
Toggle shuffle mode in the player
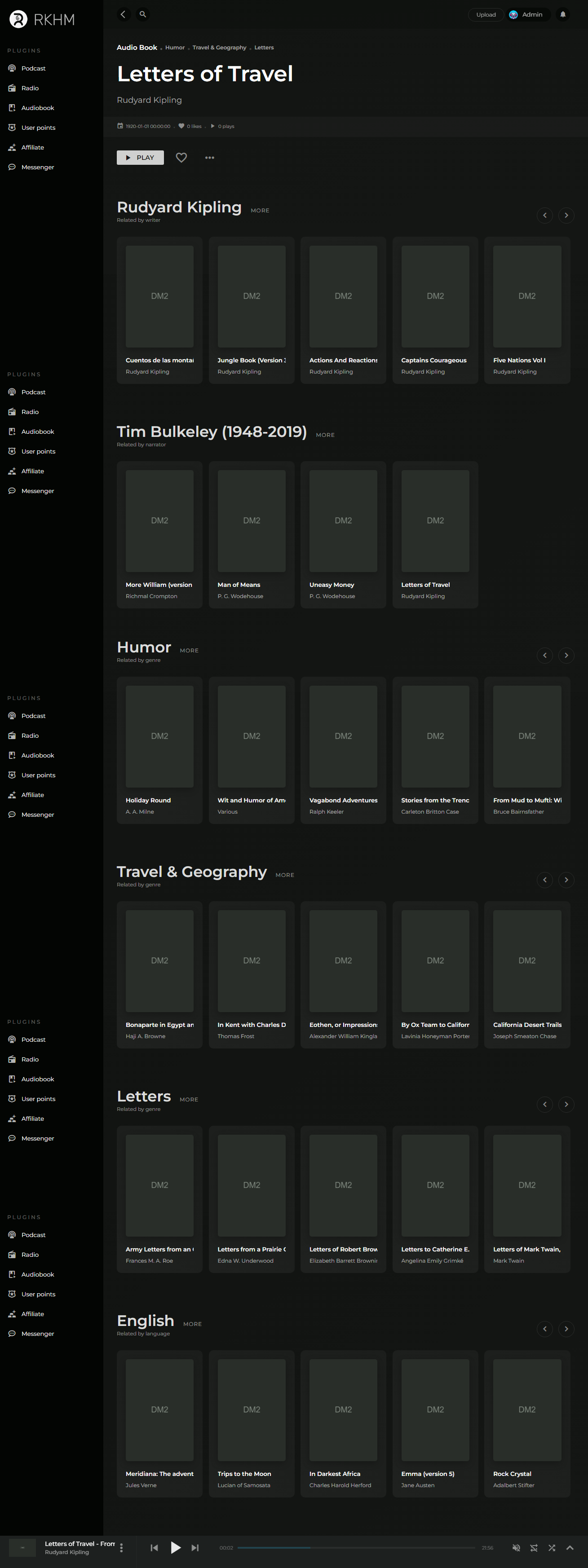click(x=552, y=1548)
